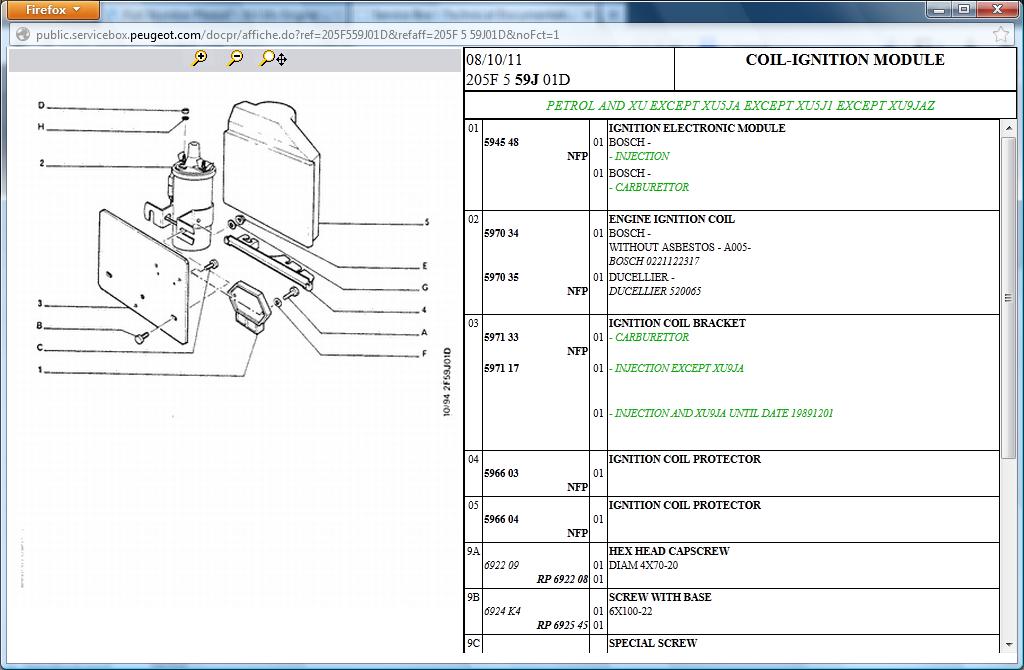Click the COIL-IGNITION MODULE page title

click(x=845, y=59)
